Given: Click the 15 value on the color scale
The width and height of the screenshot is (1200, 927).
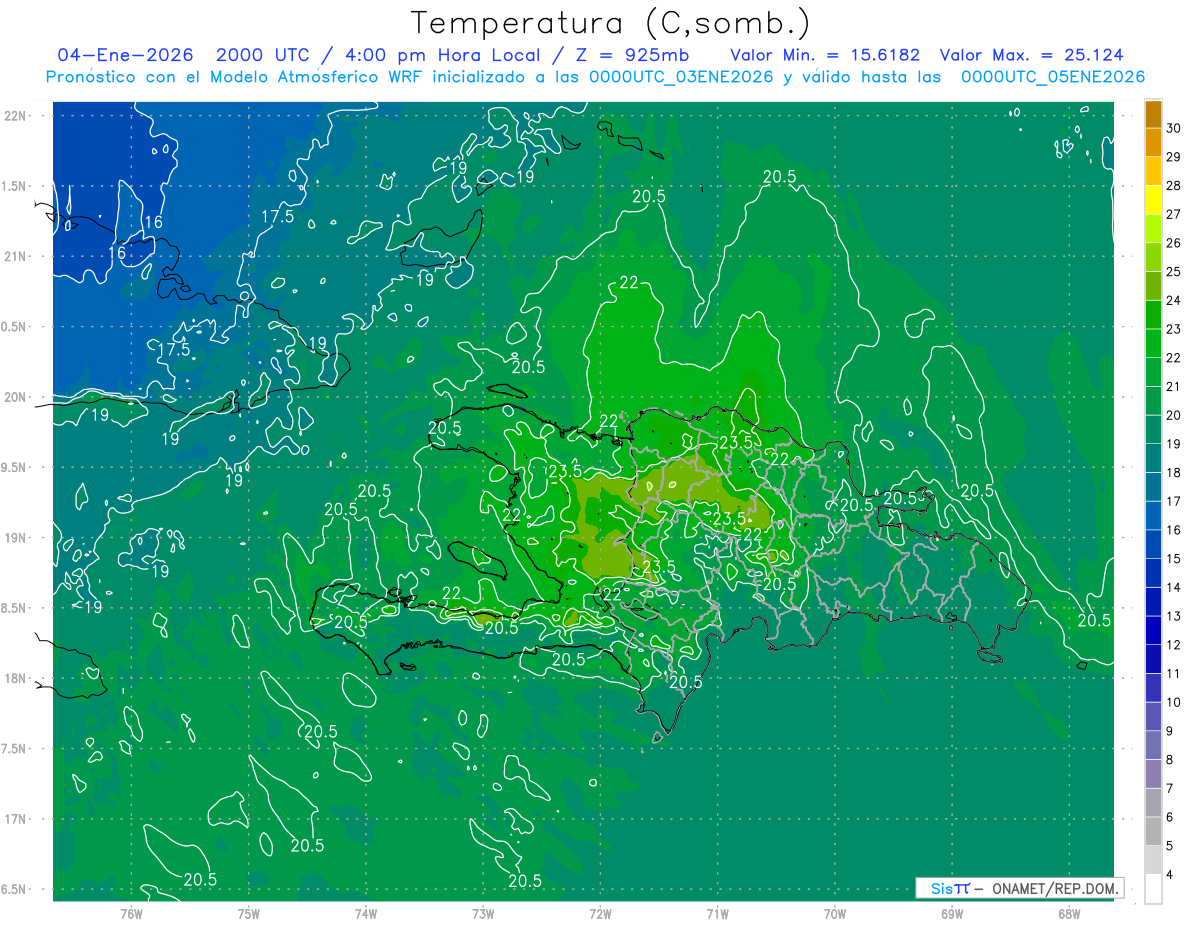Looking at the screenshot, I should [x=1174, y=559].
